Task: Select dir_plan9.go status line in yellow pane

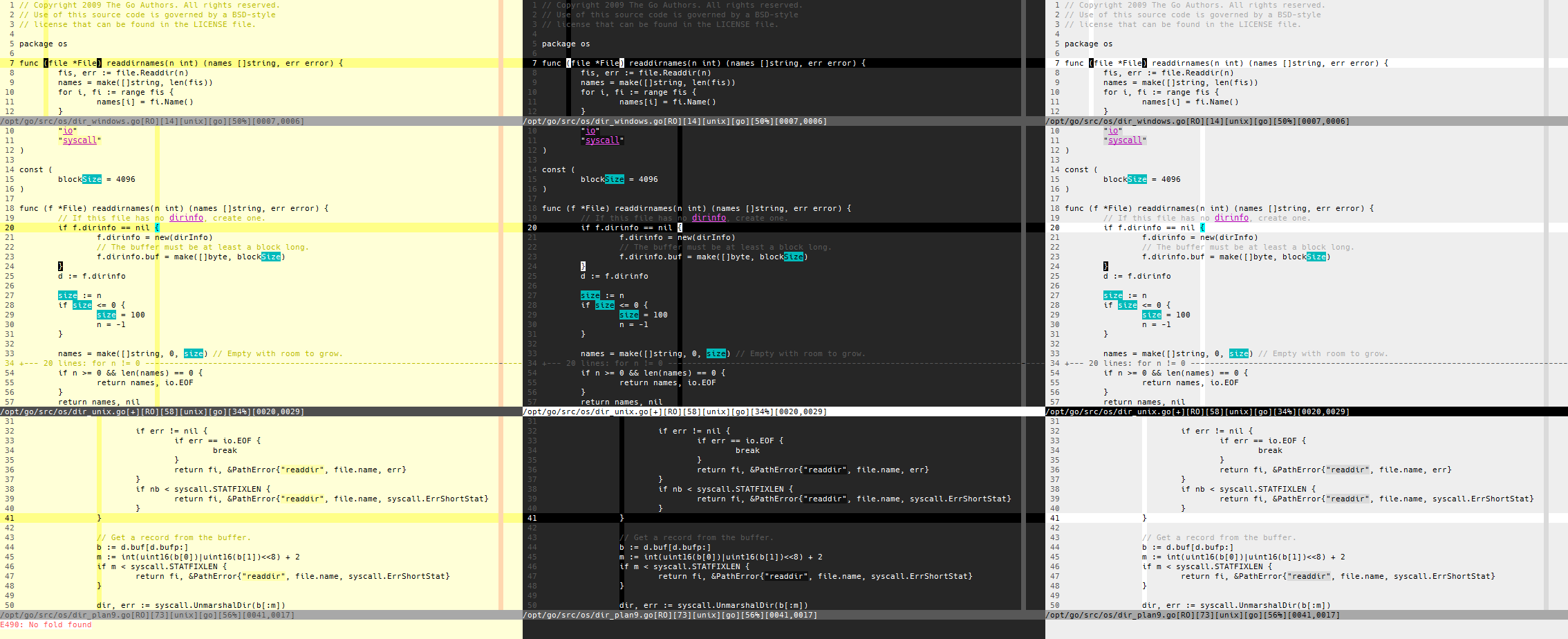Action: click(261, 615)
